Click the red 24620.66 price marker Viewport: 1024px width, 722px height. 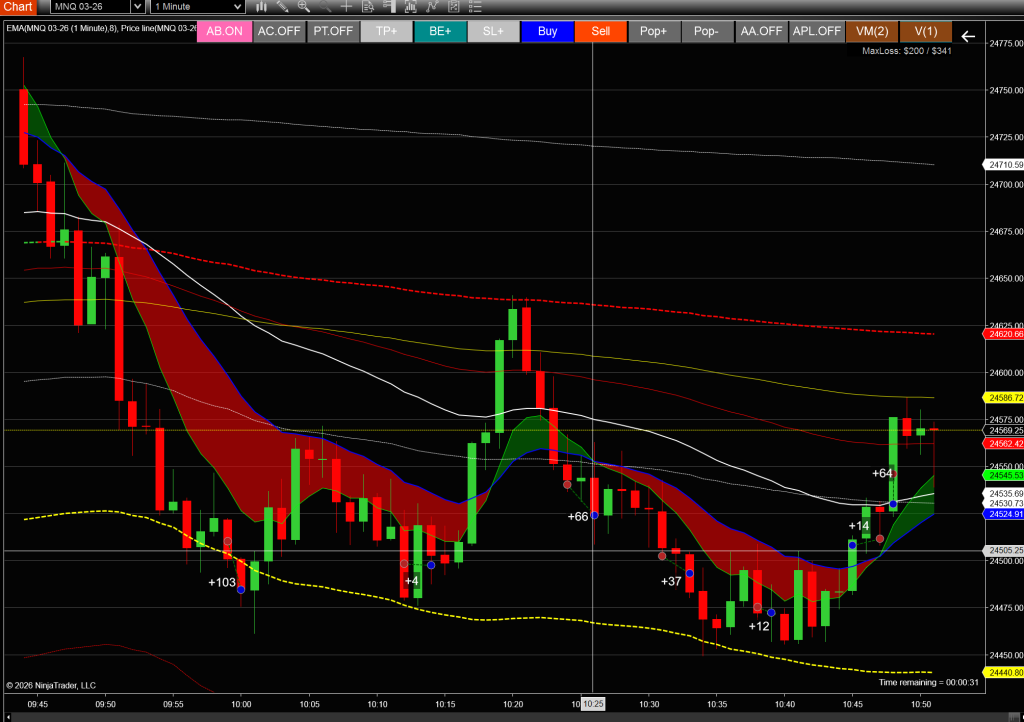point(1004,334)
